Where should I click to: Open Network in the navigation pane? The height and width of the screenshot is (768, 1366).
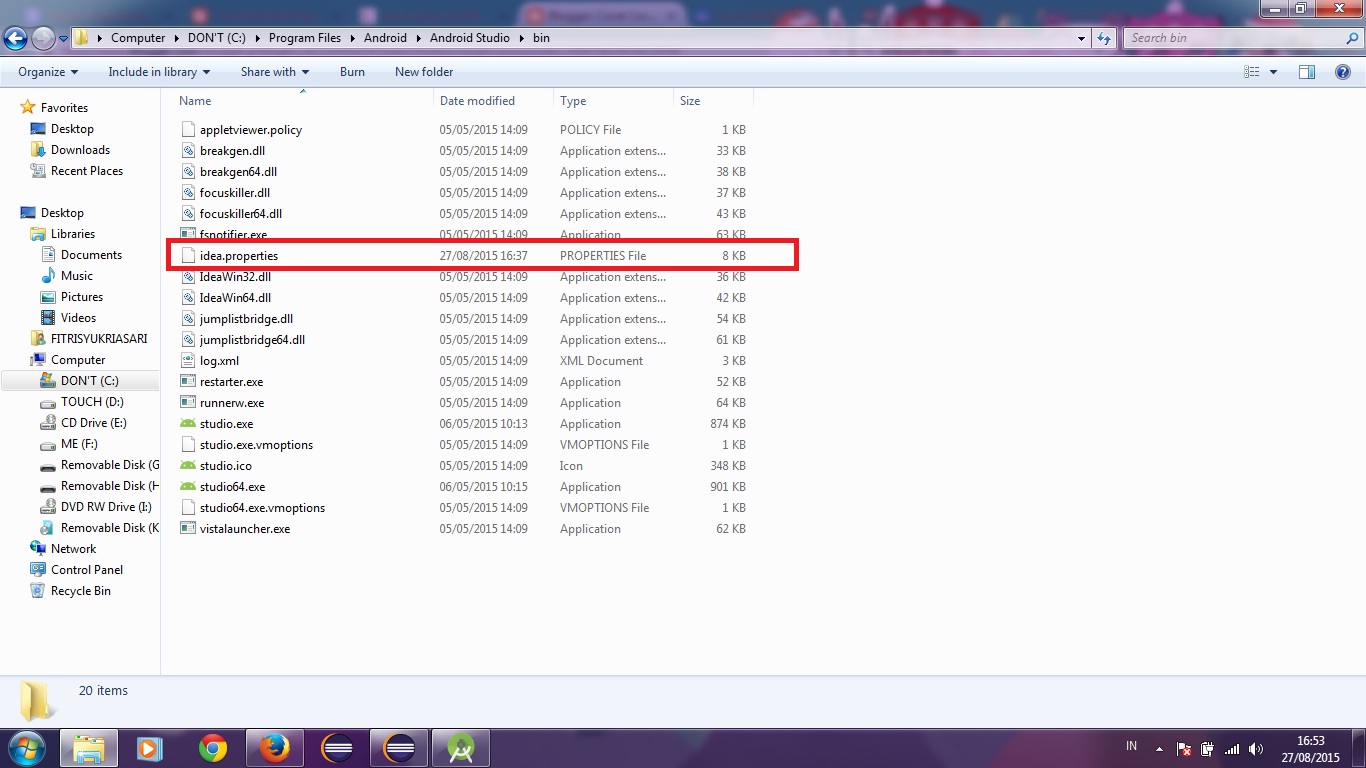tap(73, 549)
